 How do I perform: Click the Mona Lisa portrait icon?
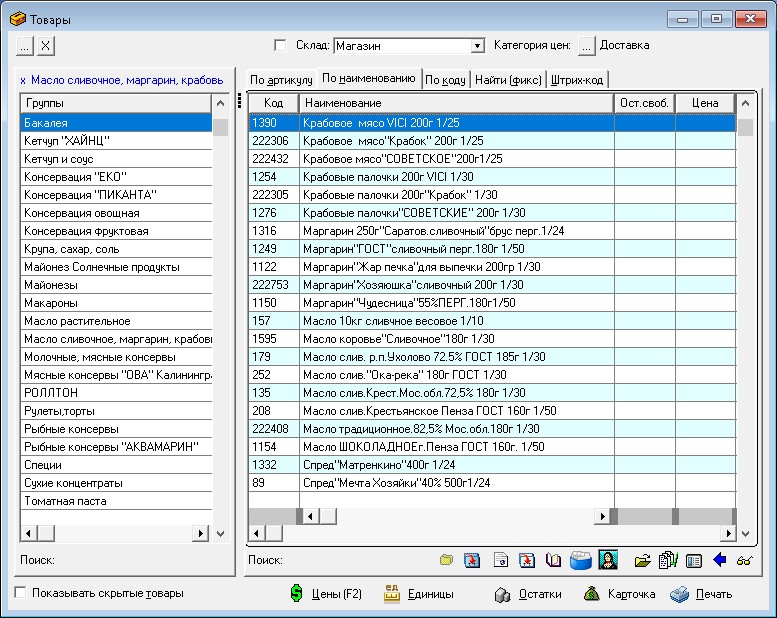coord(607,560)
